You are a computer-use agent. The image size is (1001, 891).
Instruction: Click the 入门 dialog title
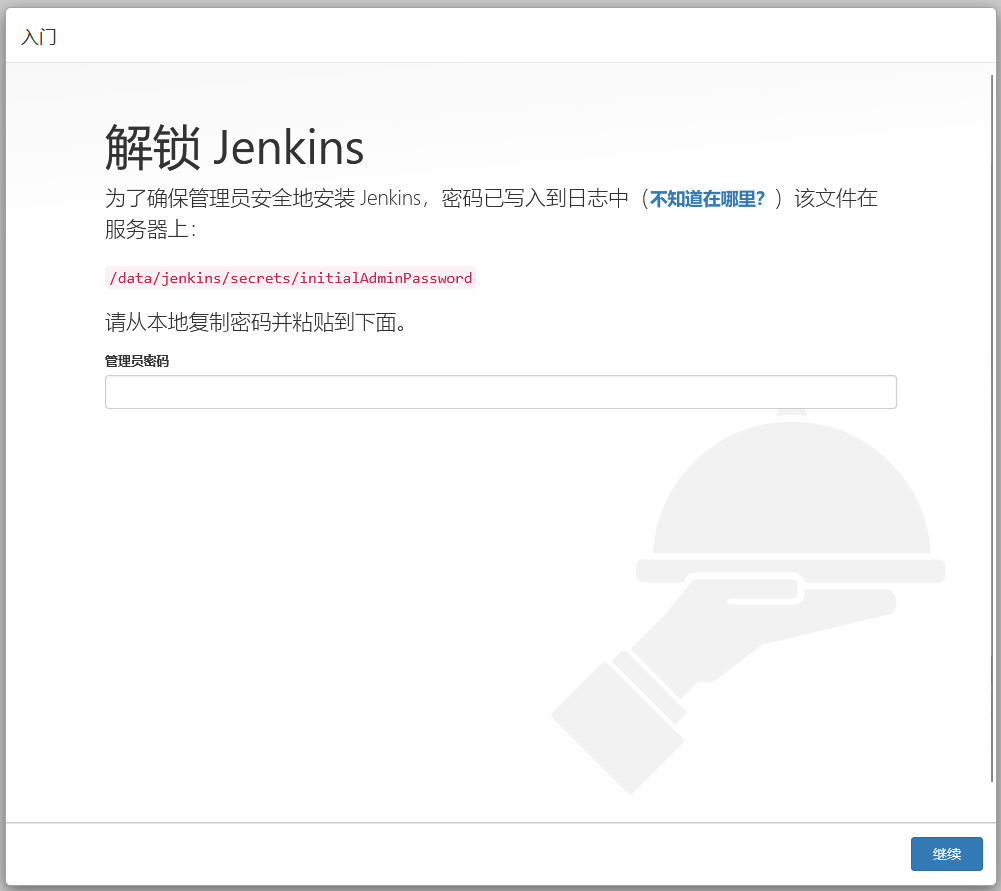39,37
